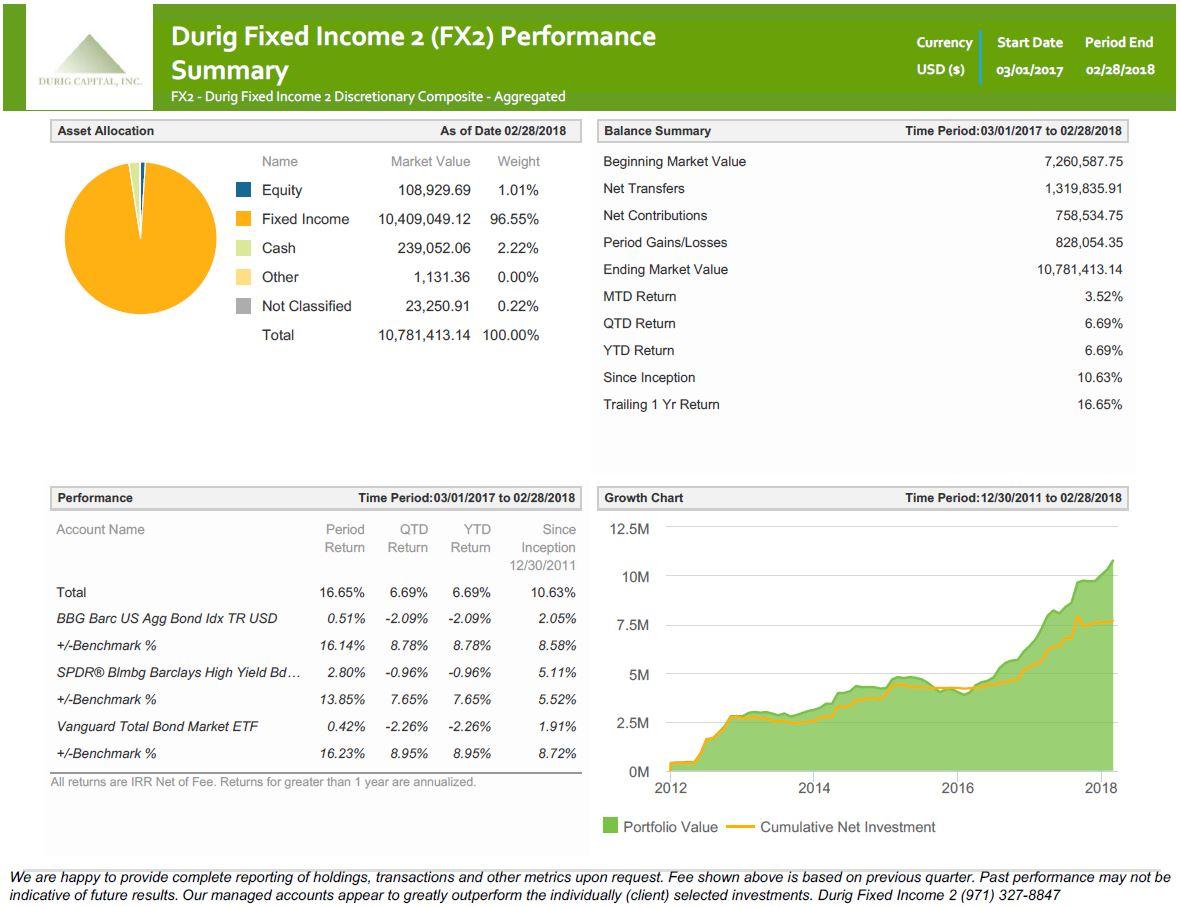Viewport: 1180px width, 907px height.
Task: Select the report title 'Durig Fixed Income 2 (FX2) Performance Summary'
Action: (x=413, y=53)
